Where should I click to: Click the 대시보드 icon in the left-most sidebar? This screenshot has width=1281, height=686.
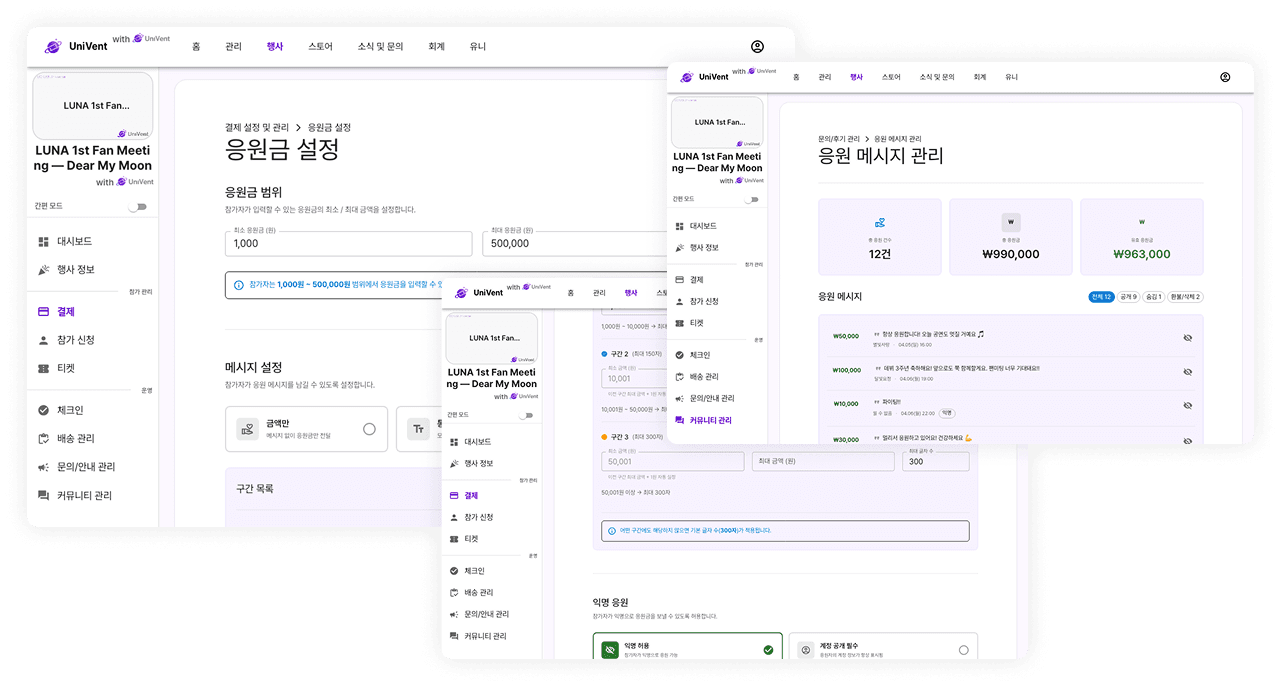coord(43,242)
